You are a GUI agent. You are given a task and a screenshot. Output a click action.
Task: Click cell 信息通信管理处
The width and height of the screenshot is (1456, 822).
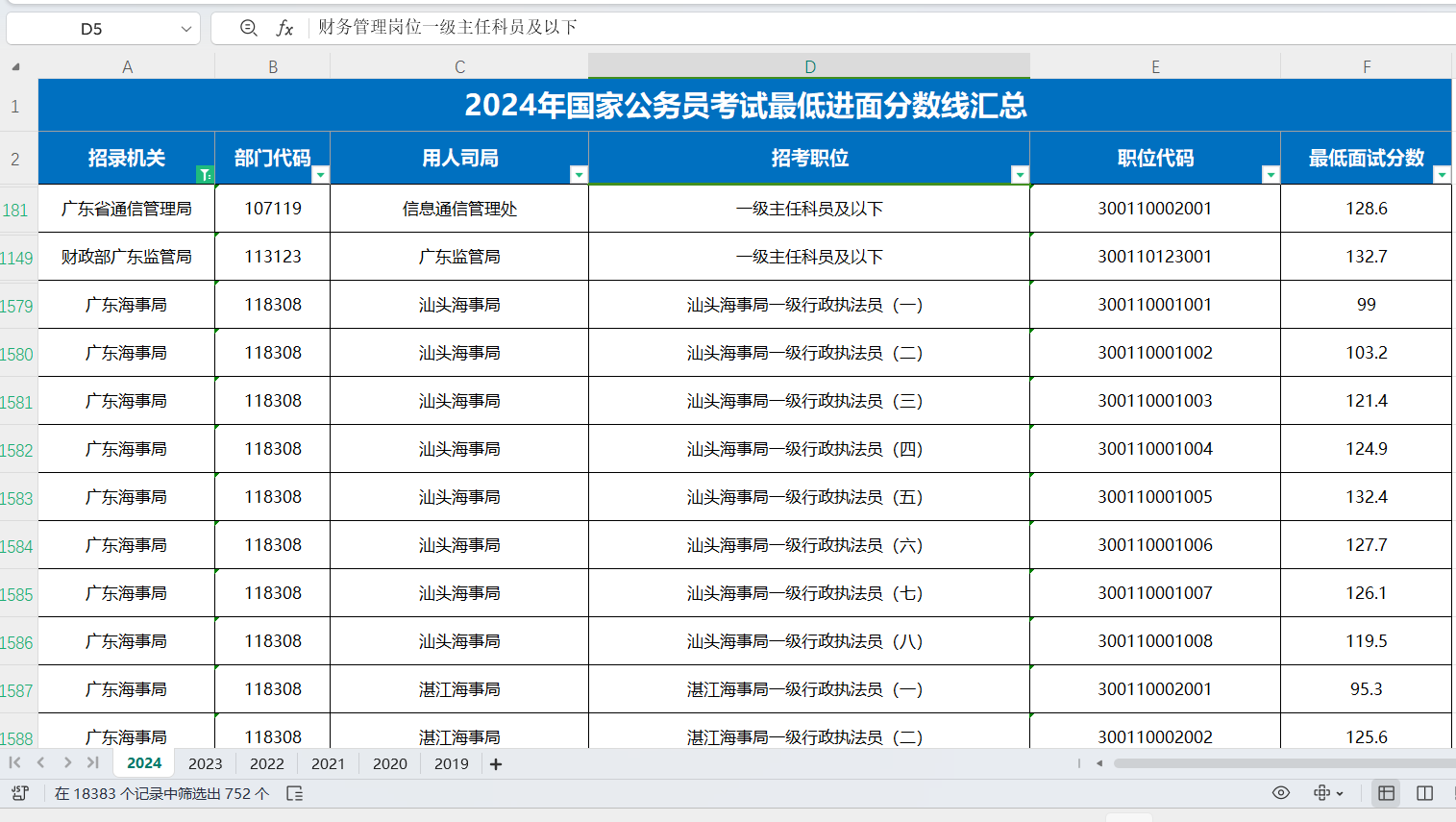459,209
